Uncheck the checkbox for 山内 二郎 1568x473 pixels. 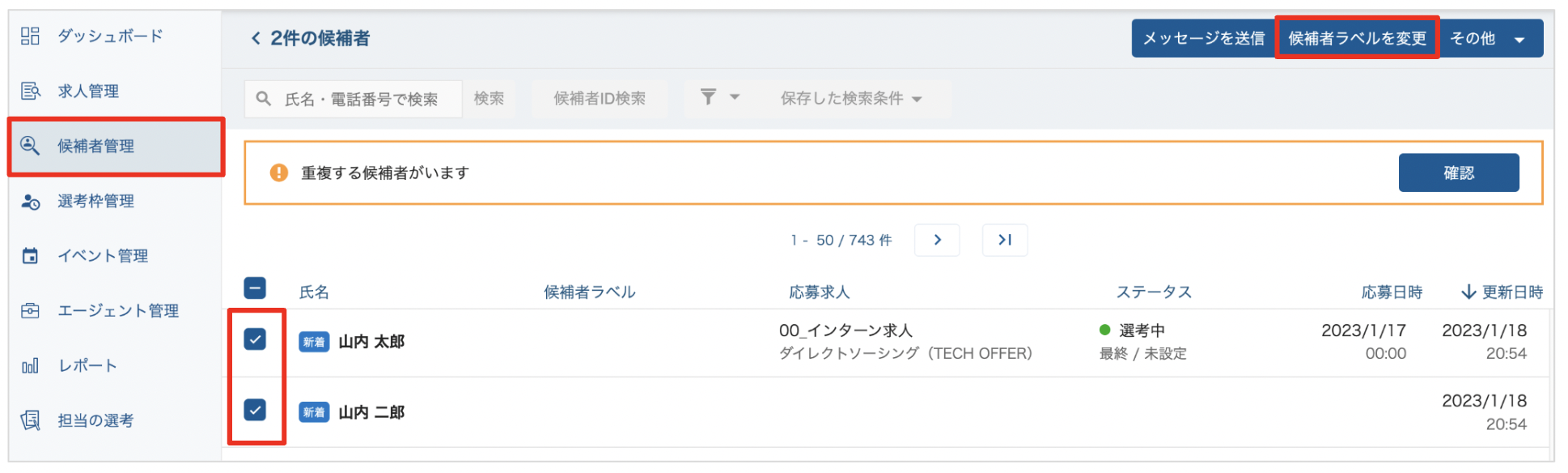(x=255, y=410)
